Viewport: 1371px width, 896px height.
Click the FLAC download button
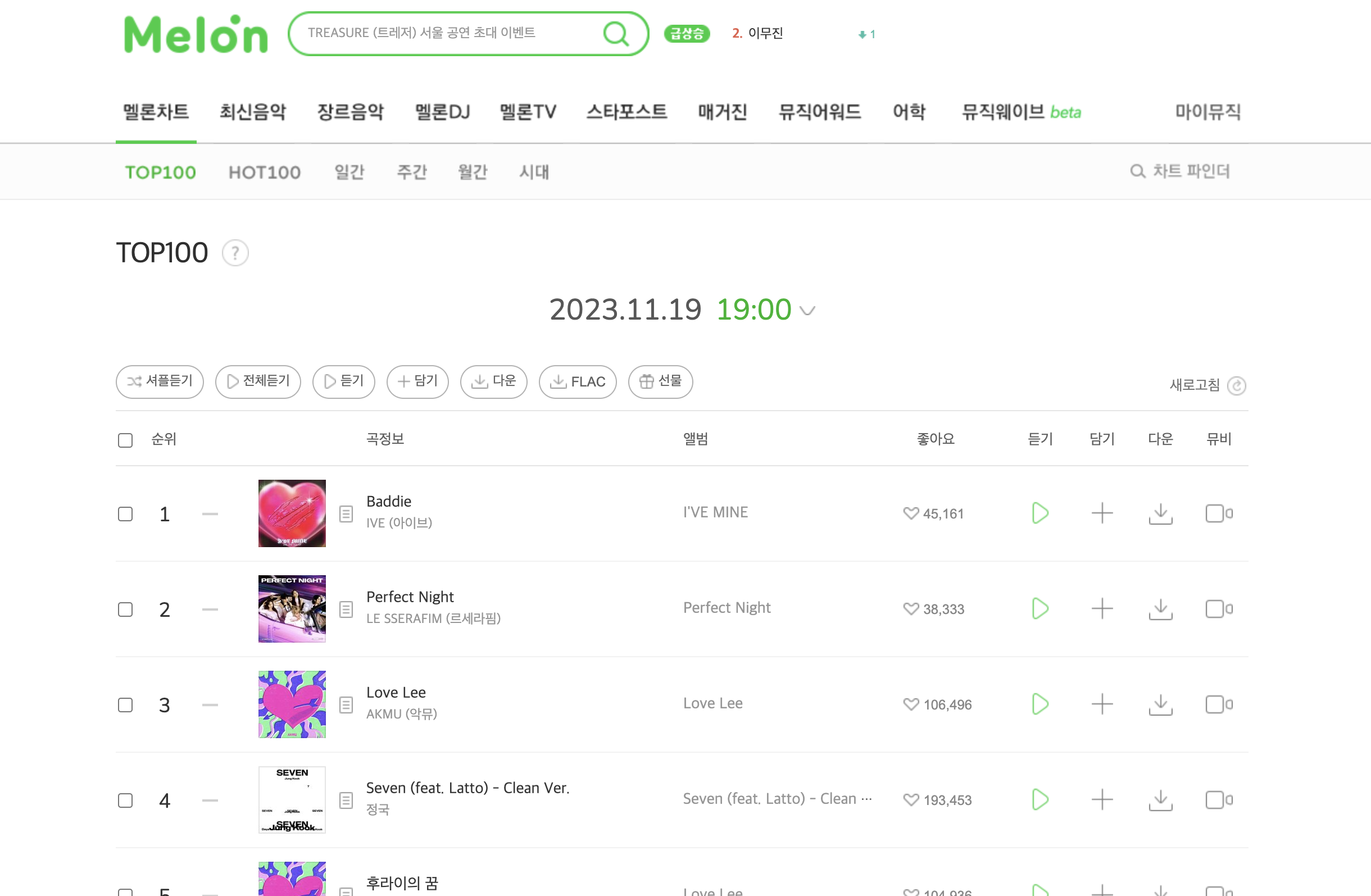tap(577, 381)
